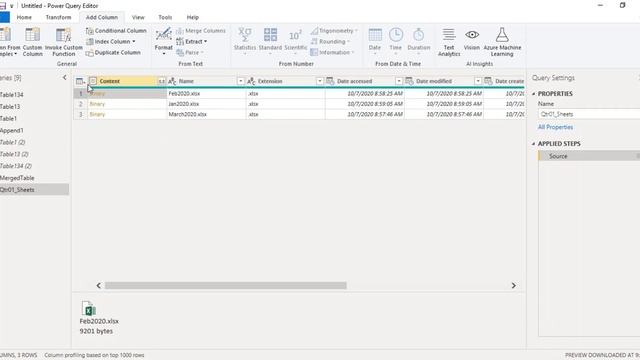Image resolution: width=640 pixels, height=360 pixels.
Task: Click the Parse icon
Action: point(180,53)
